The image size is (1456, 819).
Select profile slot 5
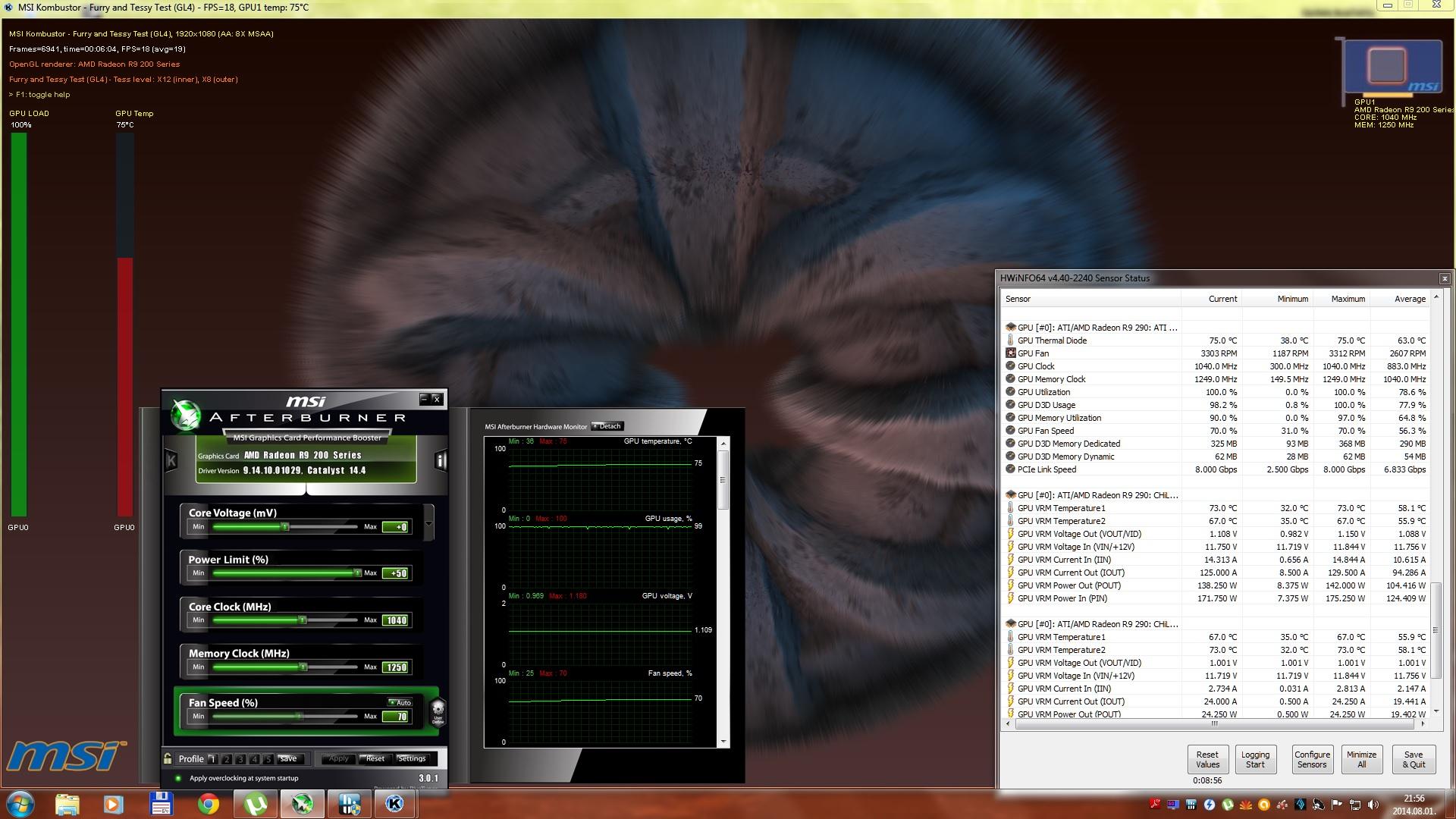point(268,758)
